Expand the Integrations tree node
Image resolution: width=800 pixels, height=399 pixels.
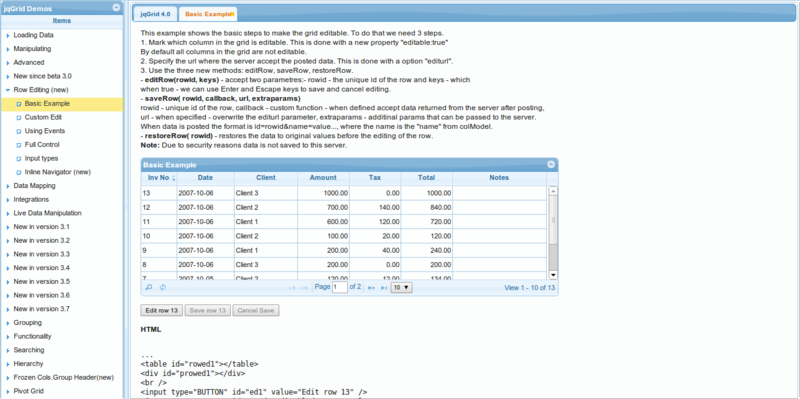click(8, 200)
